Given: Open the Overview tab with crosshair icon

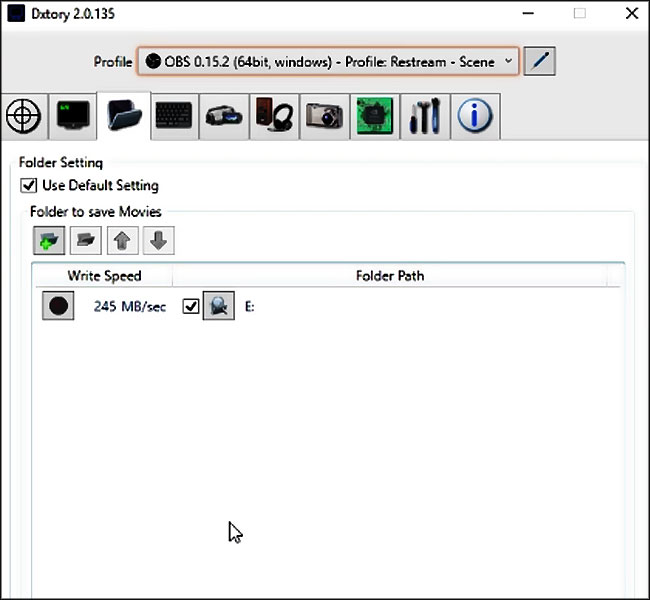Looking at the screenshot, I should pos(24,116).
